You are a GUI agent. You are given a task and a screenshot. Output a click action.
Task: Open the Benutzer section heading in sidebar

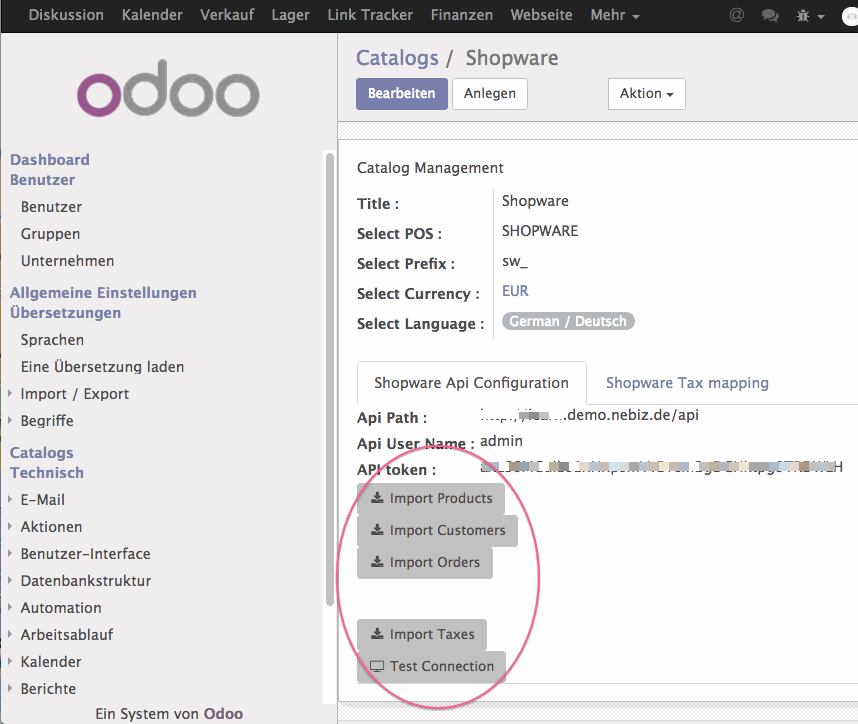(x=42, y=179)
